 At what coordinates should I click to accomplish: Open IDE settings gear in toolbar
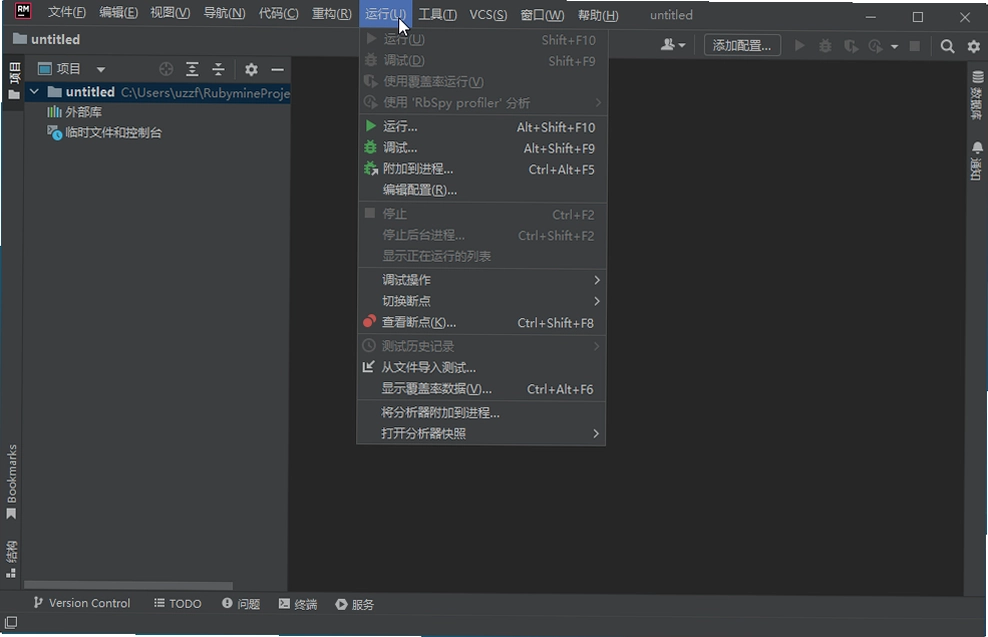point(974,46)
